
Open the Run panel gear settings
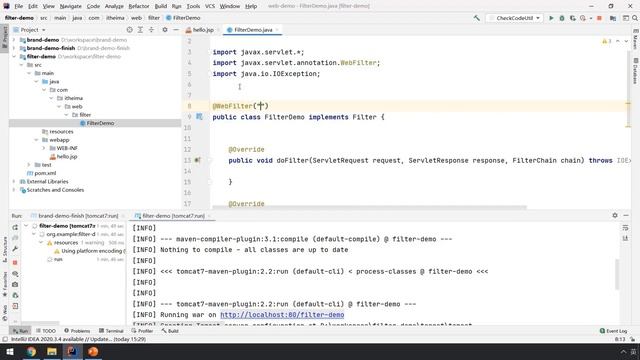pos(615,216)
